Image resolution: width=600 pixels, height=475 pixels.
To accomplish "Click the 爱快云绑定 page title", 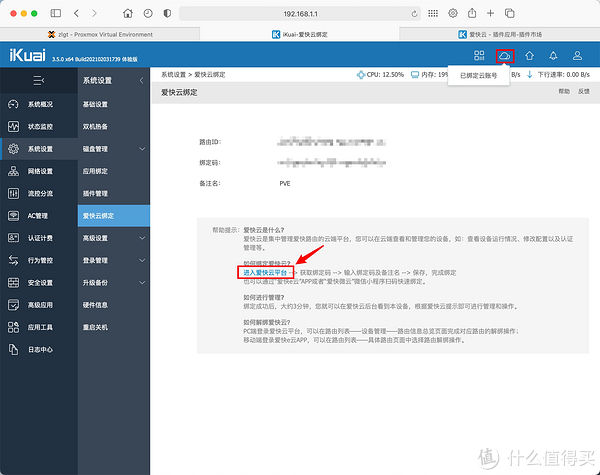I will 179,92.
